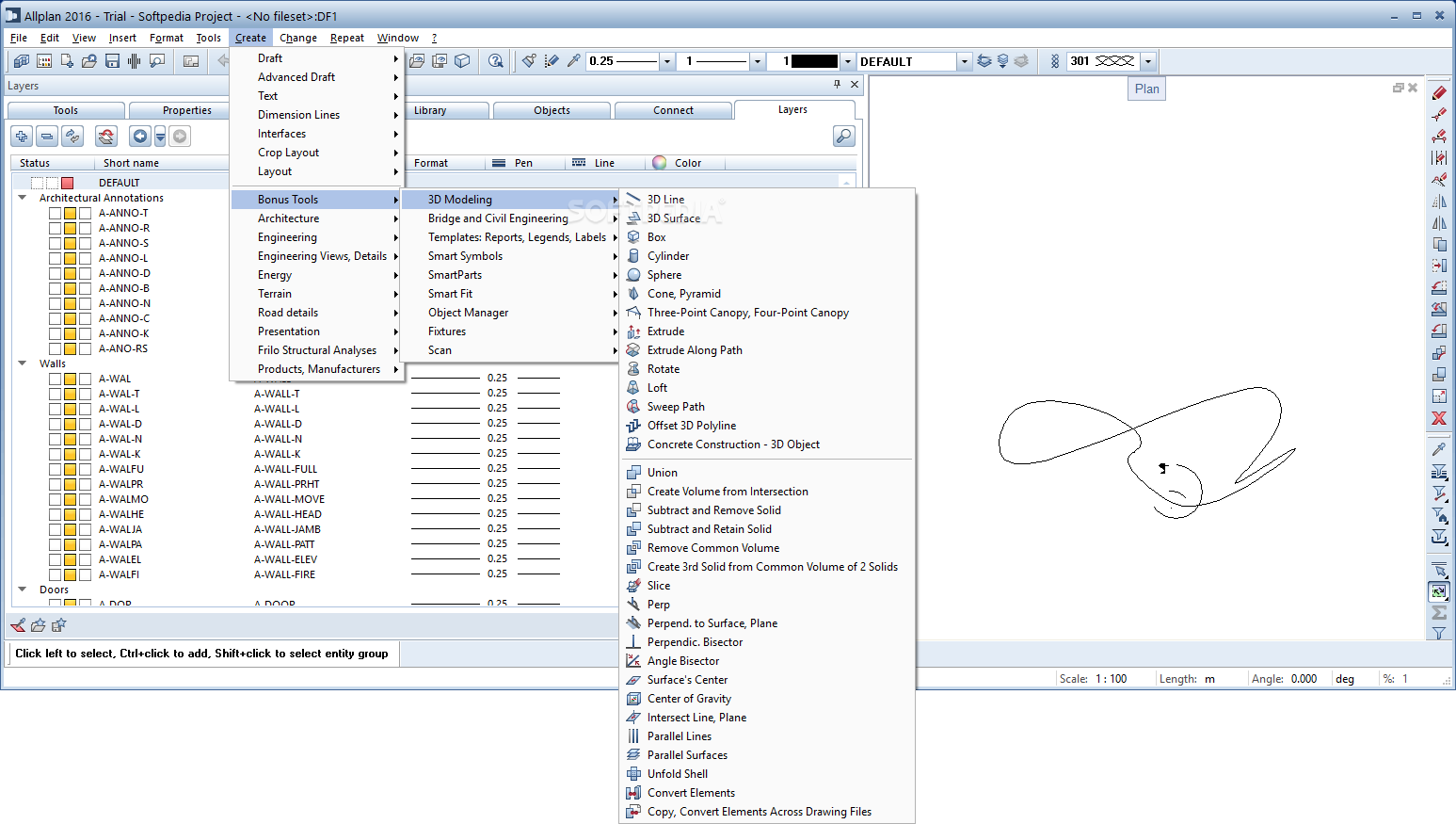Viewport: 1456px width, 824px height.
Task: Click the expand all layers button
Action: click(22, 137)
